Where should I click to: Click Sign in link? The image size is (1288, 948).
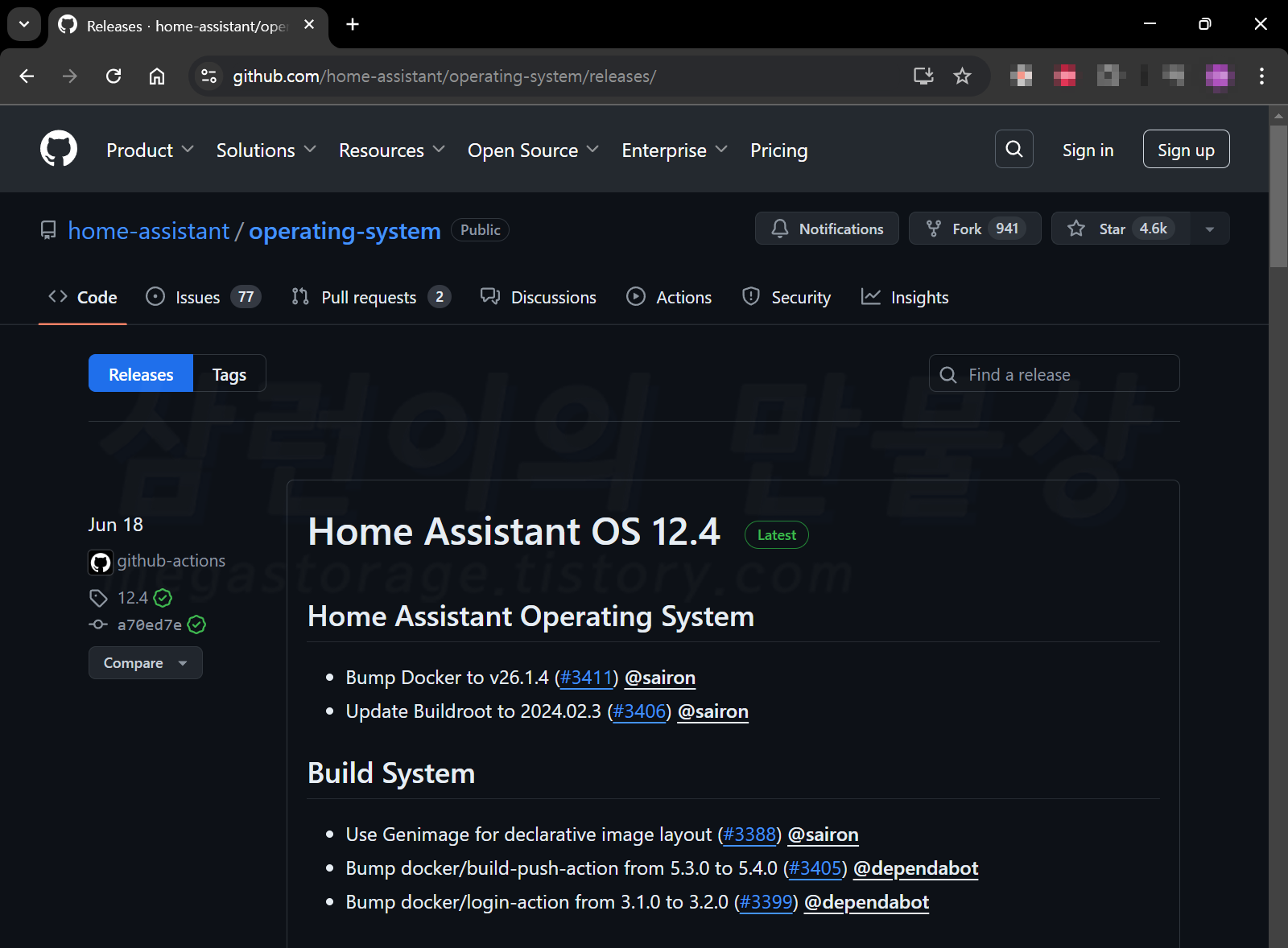(1088, 150)
